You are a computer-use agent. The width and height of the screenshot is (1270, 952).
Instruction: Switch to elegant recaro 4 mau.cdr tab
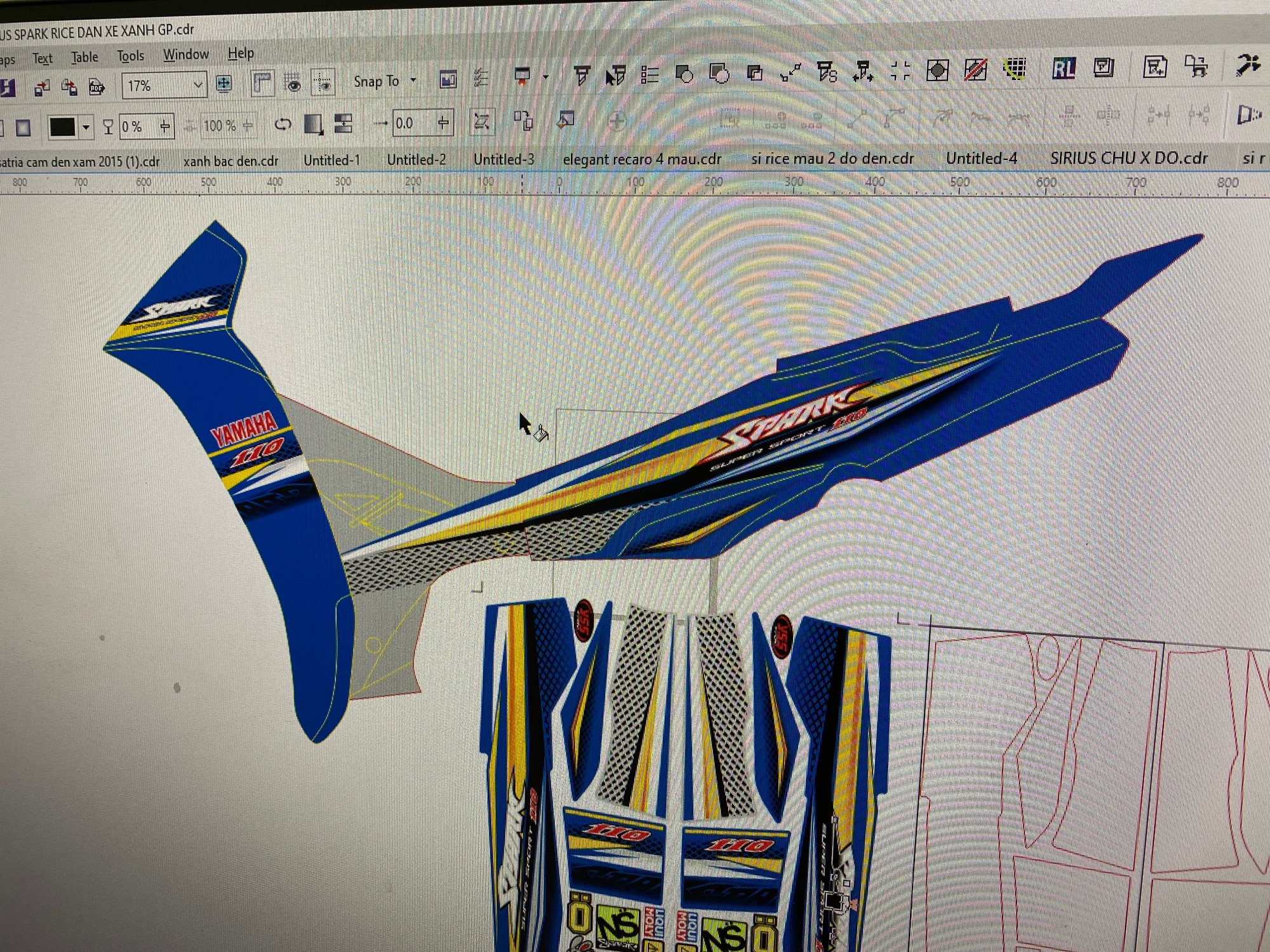(x=642, y=159)
